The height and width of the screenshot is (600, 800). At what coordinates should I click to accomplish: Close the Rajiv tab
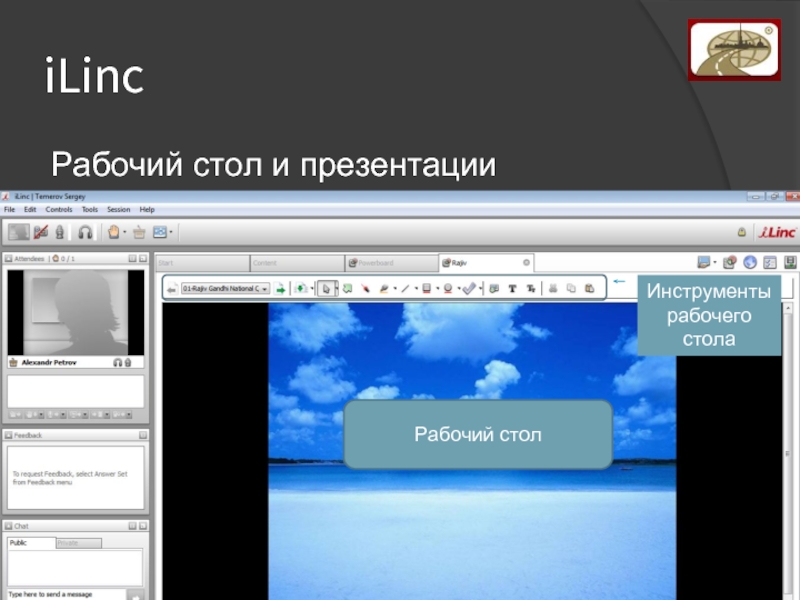click(x=526, y=263)
